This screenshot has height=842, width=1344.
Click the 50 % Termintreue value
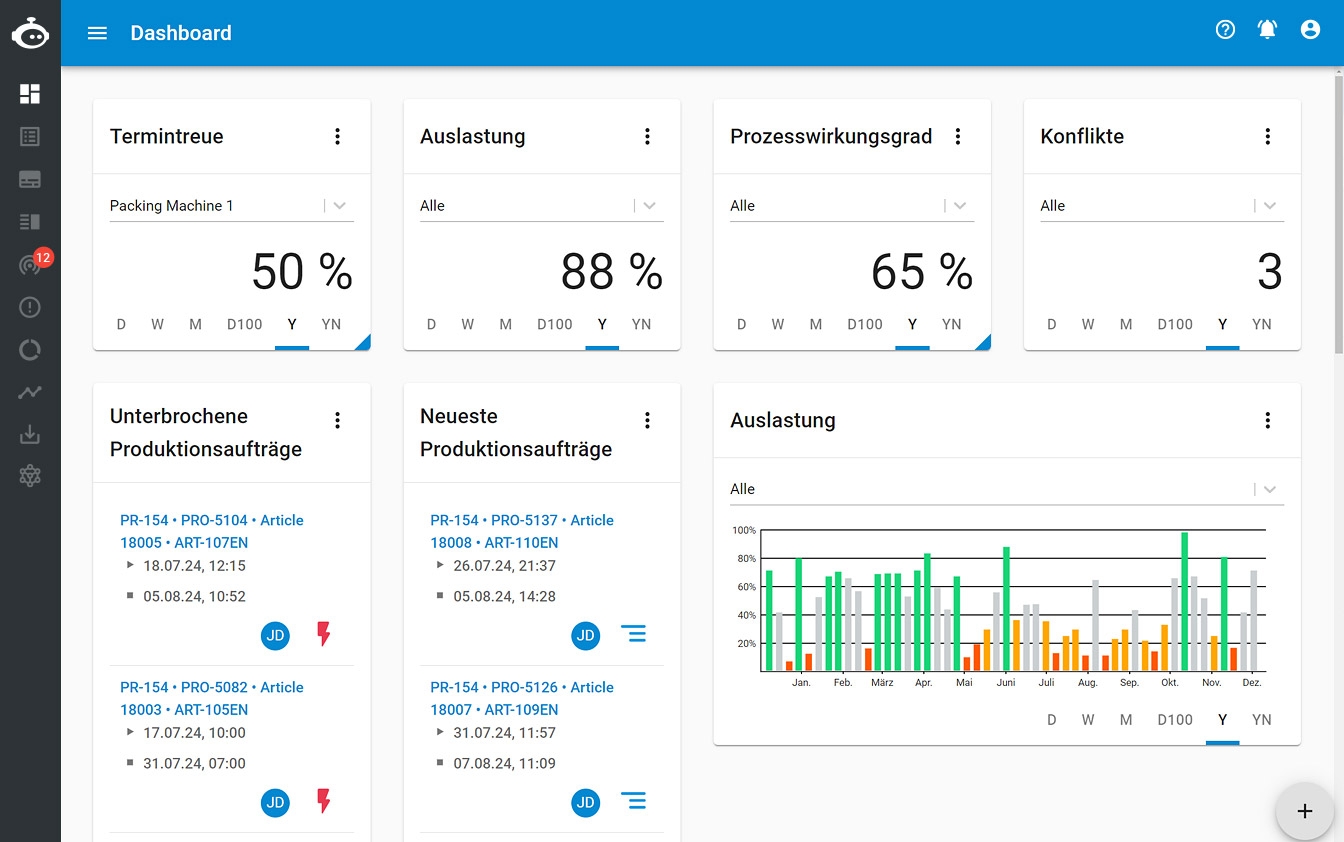(x=302, y=271)
